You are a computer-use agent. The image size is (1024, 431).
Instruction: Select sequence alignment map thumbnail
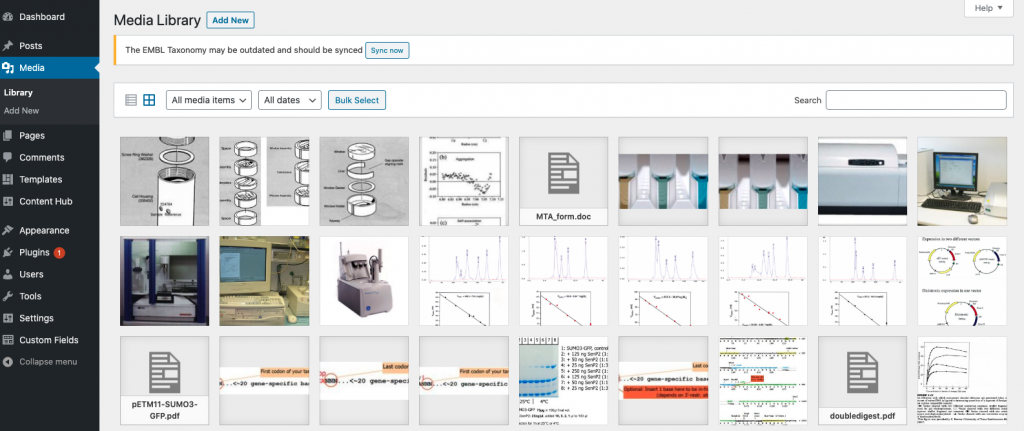tap(763, 381)
